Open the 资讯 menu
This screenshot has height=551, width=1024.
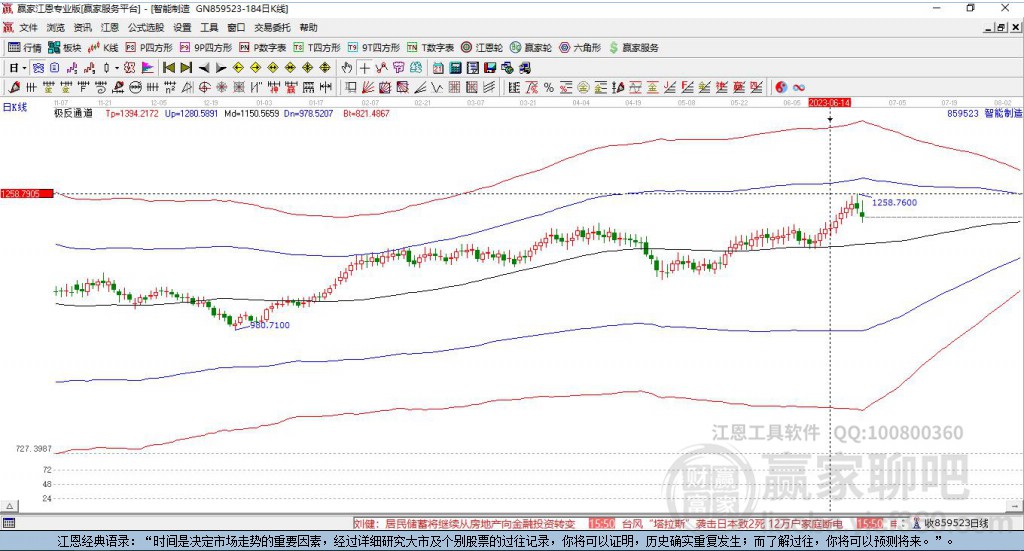click(x=82, y=27)
